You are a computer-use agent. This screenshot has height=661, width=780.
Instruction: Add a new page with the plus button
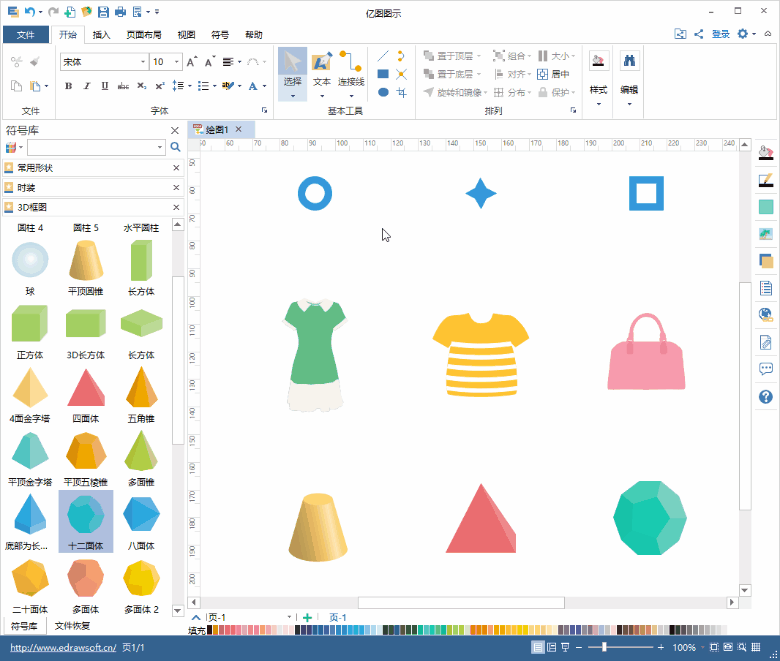coord(307,617)
